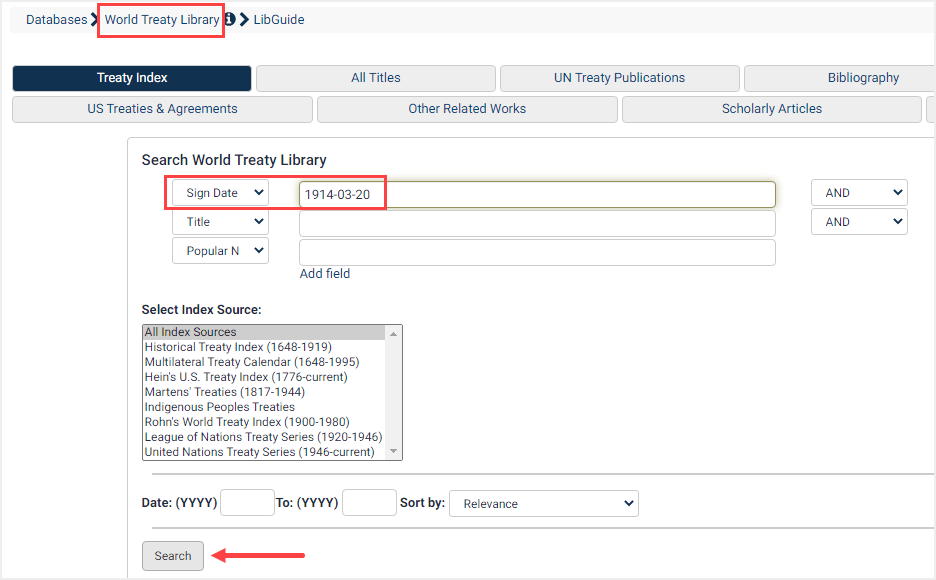Select Martens' Treaties (1817-1944)
Viewport: 936px width, 580px height.
(264, 392)
